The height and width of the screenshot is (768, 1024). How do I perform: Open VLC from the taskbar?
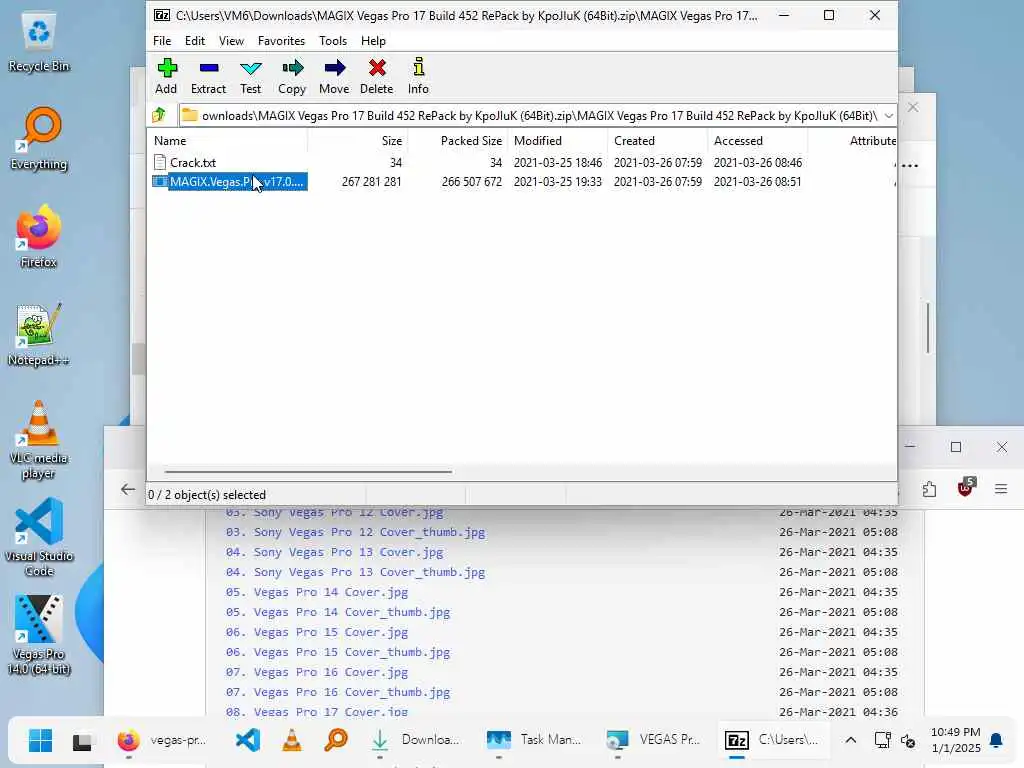[292, 740]
